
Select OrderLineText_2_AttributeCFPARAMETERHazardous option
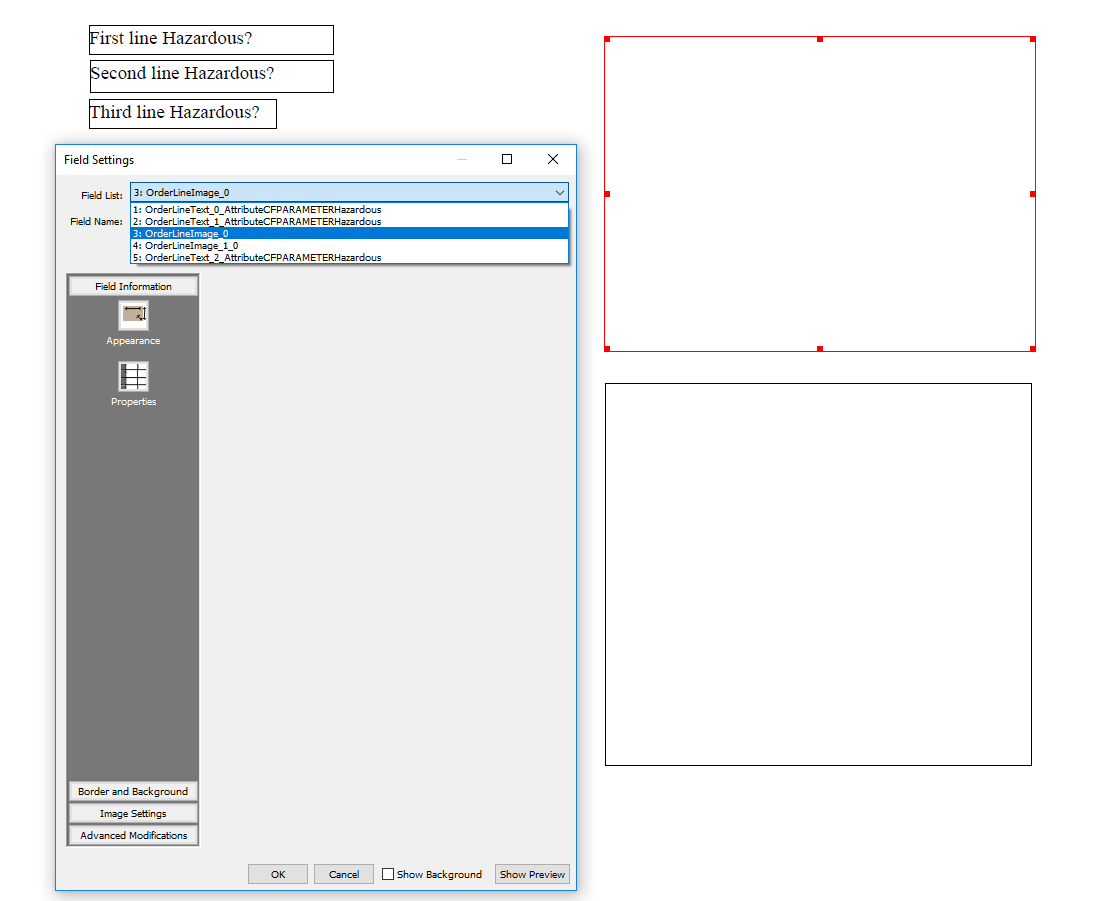point(263,257)
